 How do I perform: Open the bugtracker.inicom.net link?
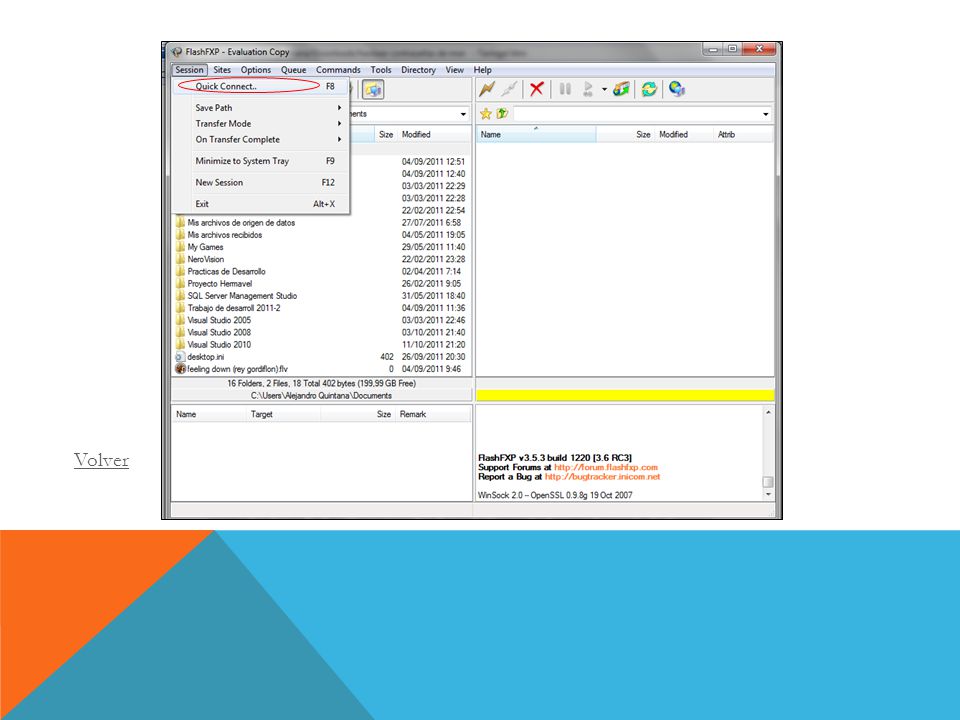point(602,476)
